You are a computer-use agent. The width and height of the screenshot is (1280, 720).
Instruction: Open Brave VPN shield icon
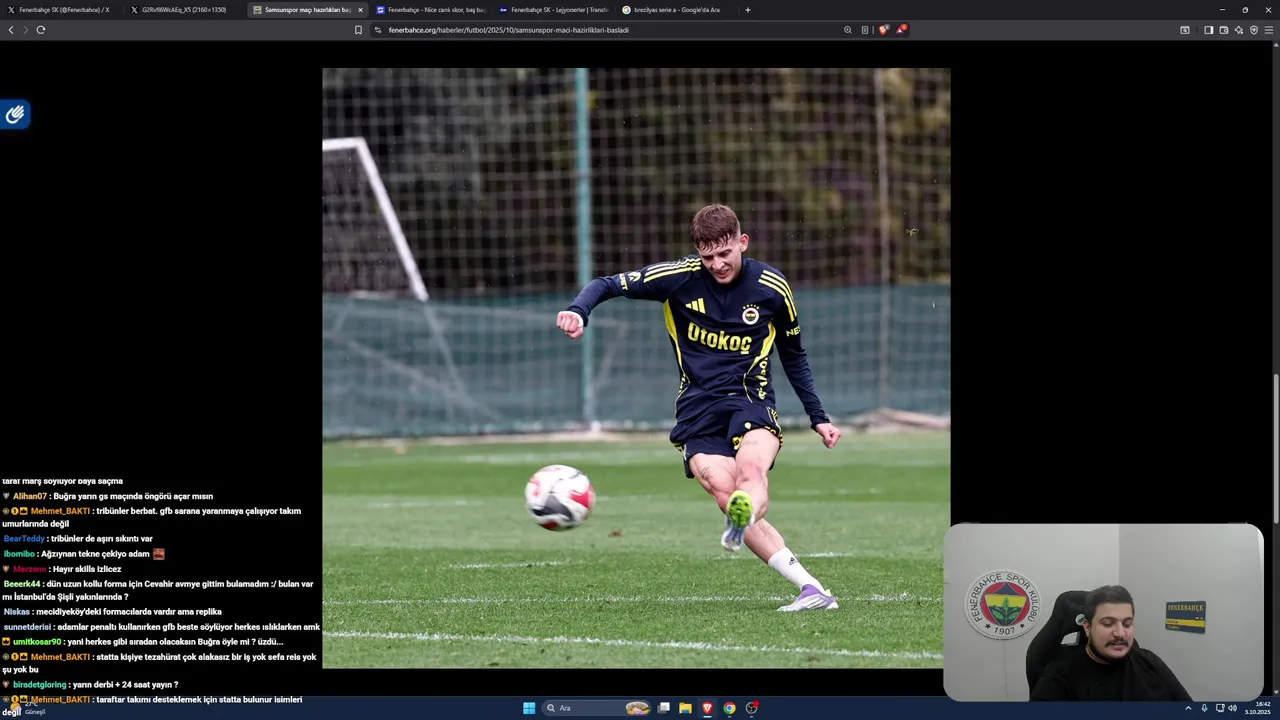point(1253,30)
